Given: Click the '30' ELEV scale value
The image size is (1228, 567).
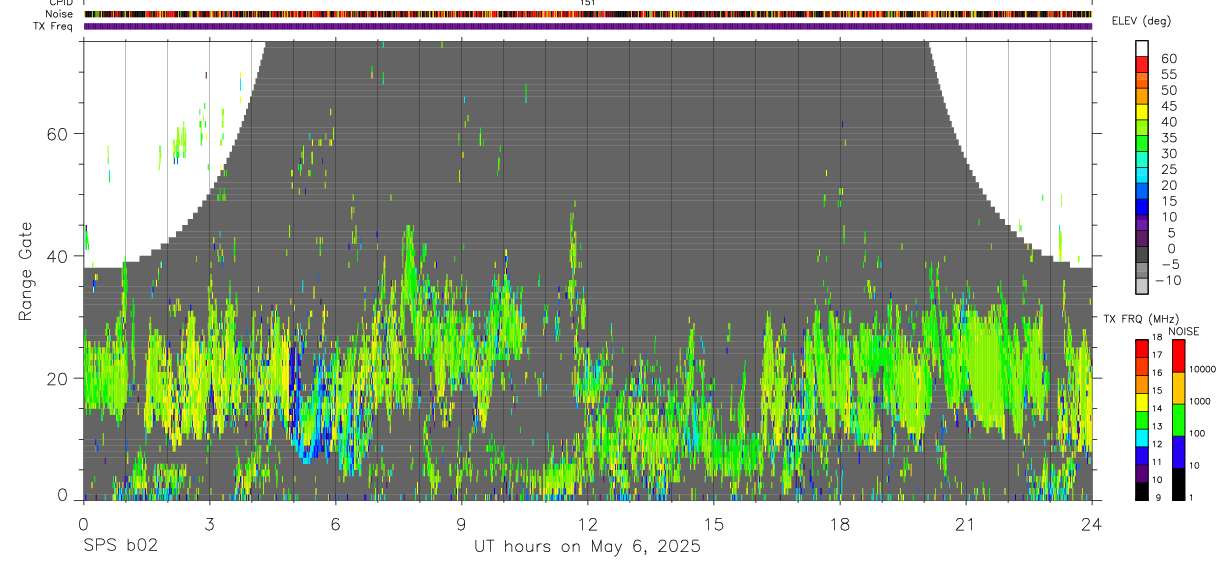Looking at the screenshot, I should point(1169,154).
